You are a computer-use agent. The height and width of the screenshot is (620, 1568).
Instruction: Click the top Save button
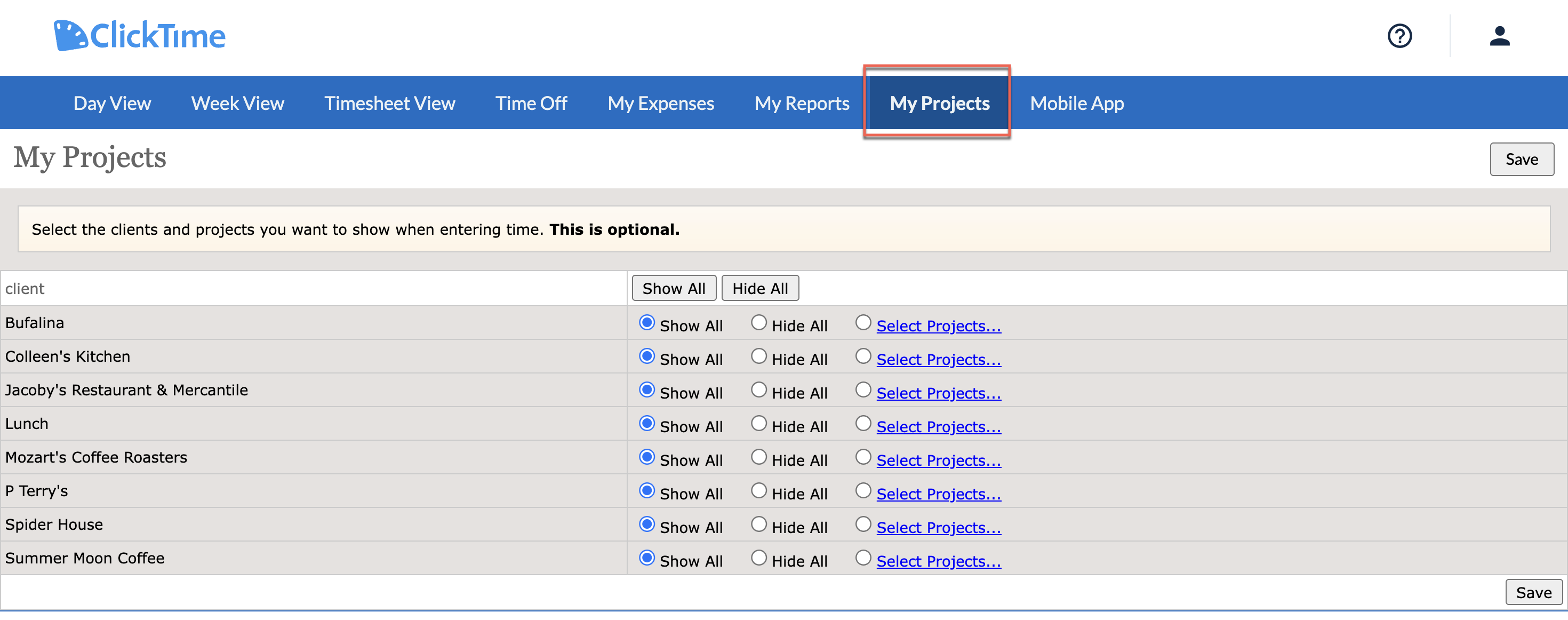[1521, 160]
